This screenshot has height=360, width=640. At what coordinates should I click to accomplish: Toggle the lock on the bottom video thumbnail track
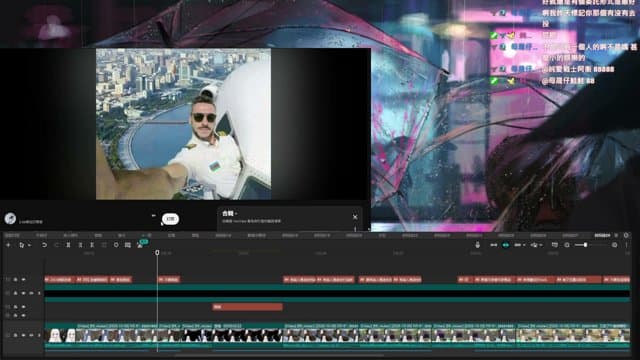tap(16, 335)
